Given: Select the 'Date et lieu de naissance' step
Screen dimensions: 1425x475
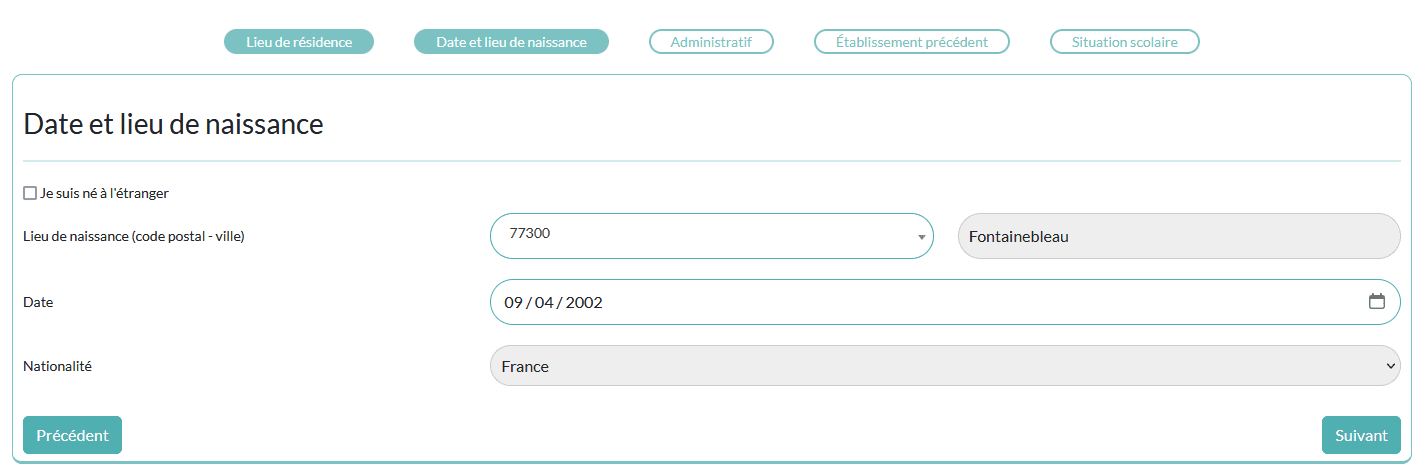Looking at the screenshot, I should 511,42.
